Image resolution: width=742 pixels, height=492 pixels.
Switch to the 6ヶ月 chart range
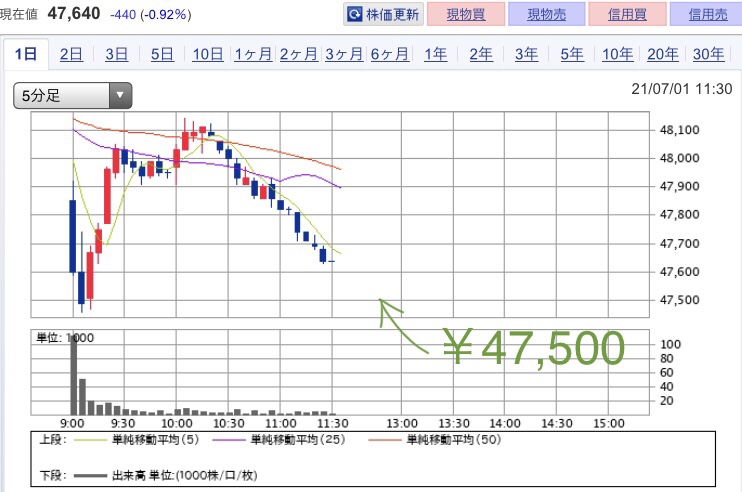tap(389, 54)
